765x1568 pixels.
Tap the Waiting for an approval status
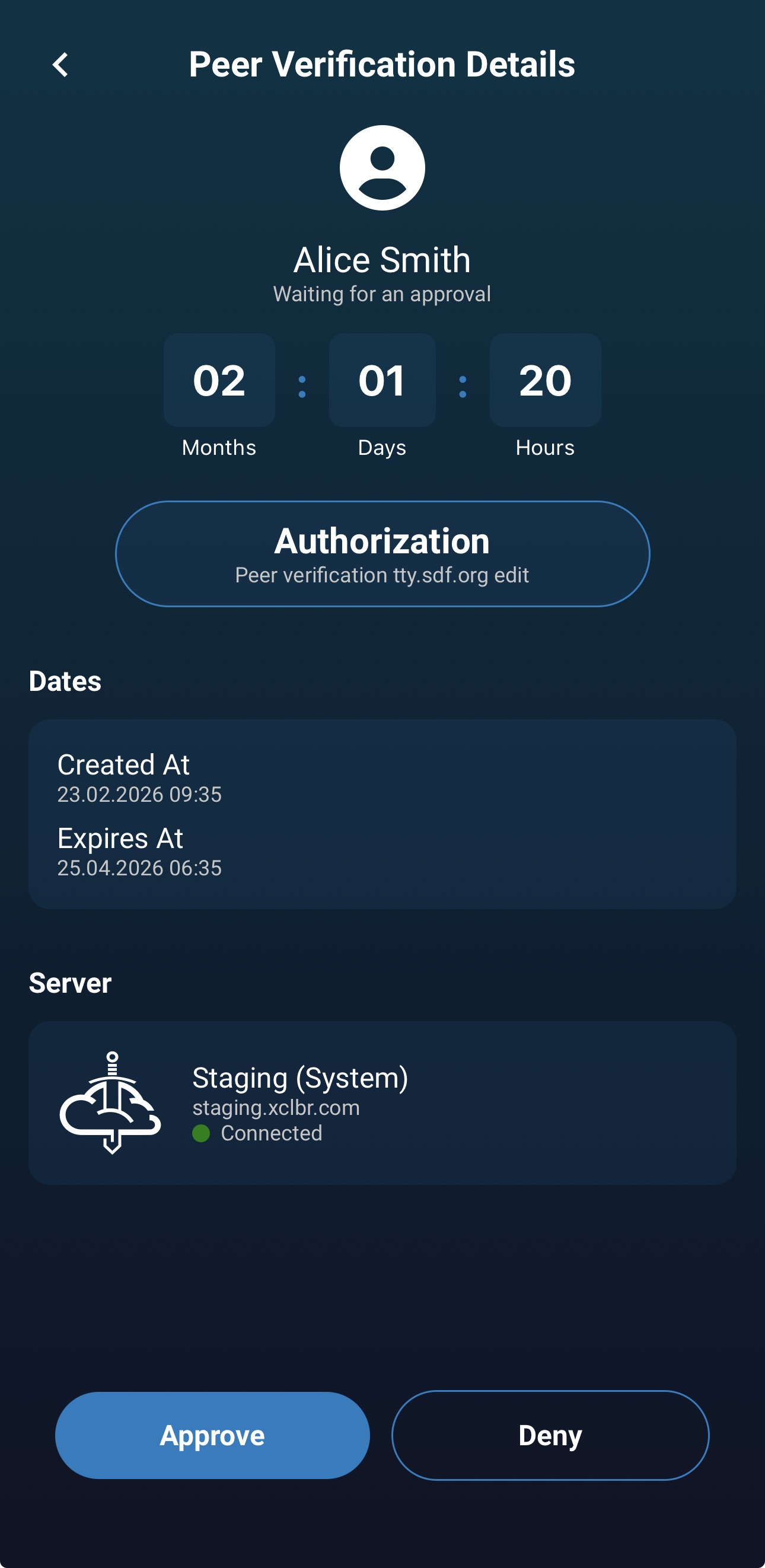point(382,294)
